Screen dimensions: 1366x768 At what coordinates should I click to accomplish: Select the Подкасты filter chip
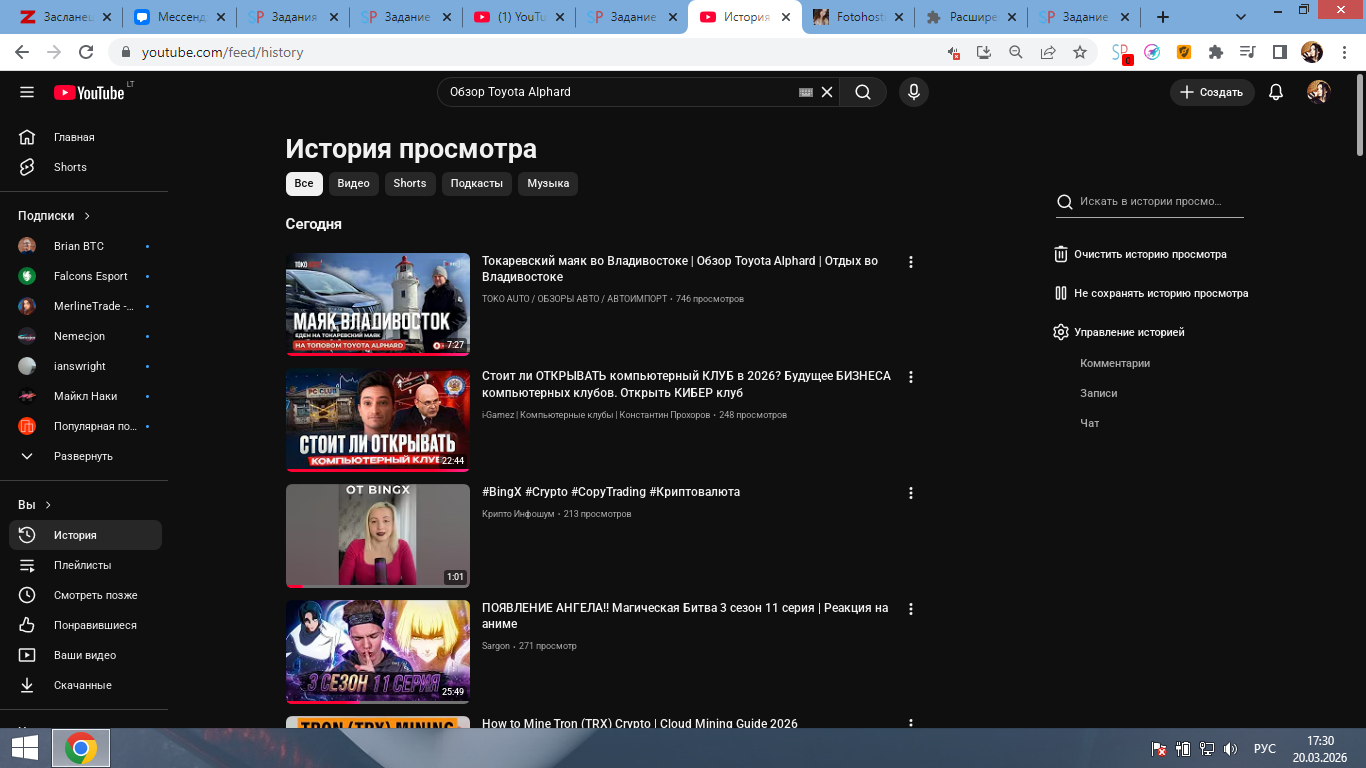coord(477,183)
